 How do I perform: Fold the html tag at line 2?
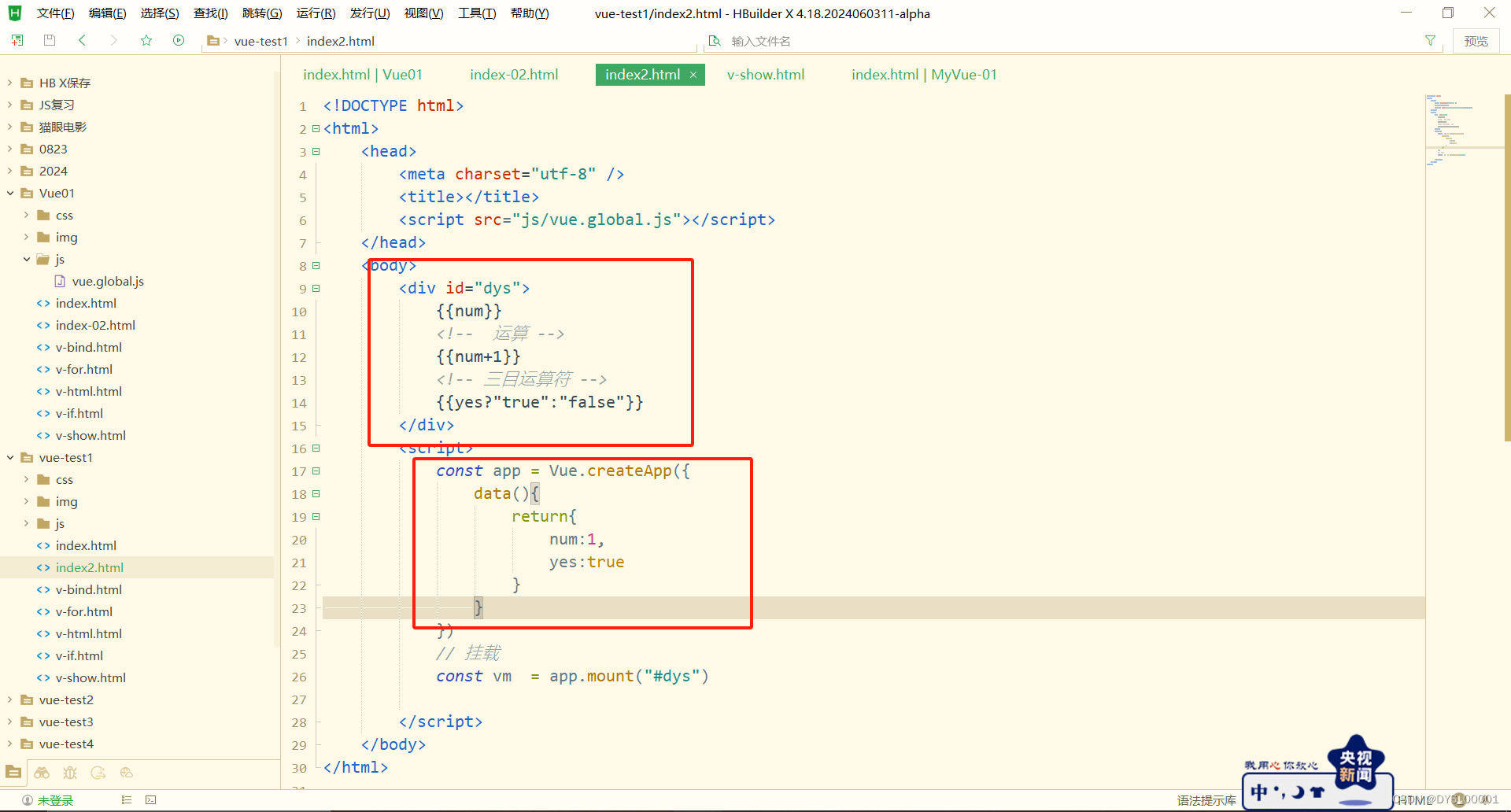point(316,129)
